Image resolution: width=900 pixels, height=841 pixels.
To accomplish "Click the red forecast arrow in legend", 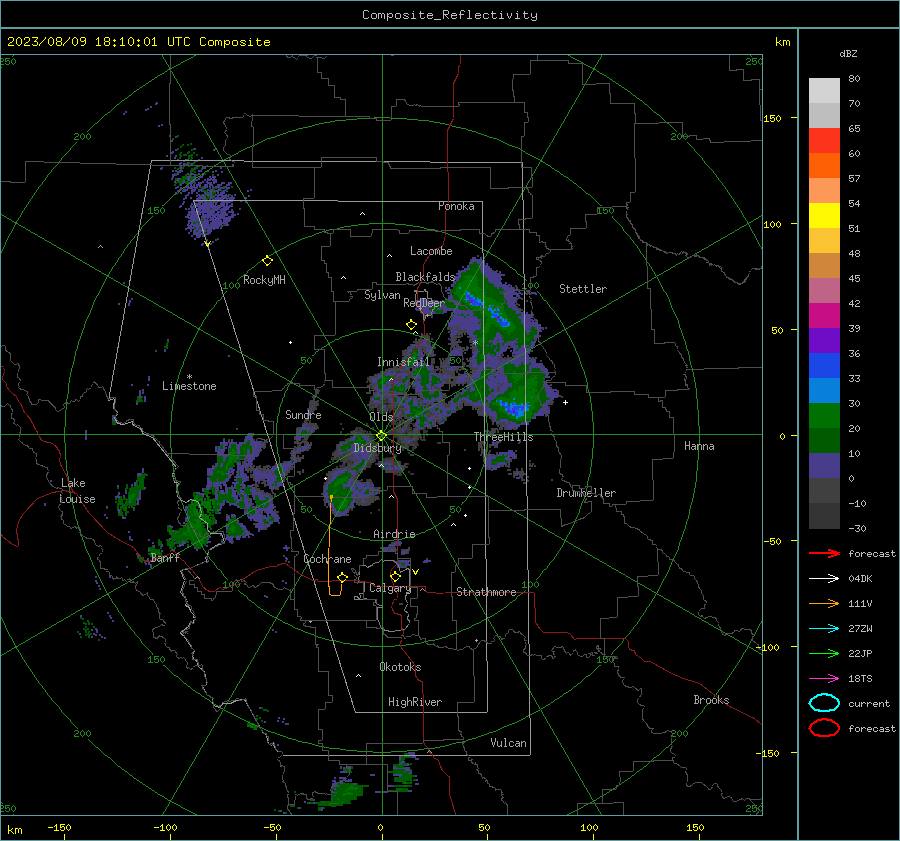I will click(x=824, y=553).
